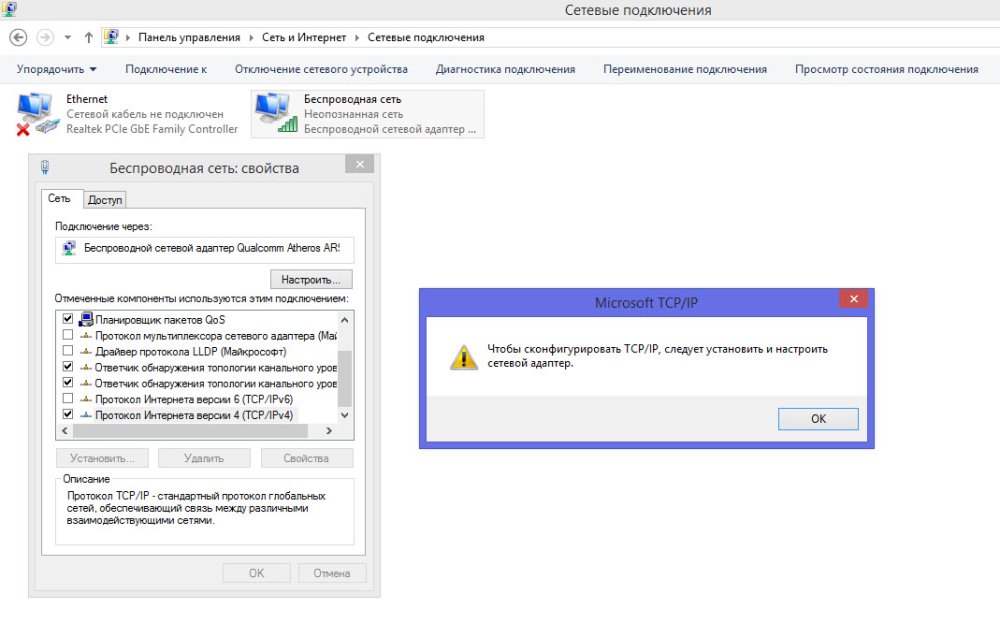Uncheck Планировщик пакетов QoS checkbox

tap(68, 319)
